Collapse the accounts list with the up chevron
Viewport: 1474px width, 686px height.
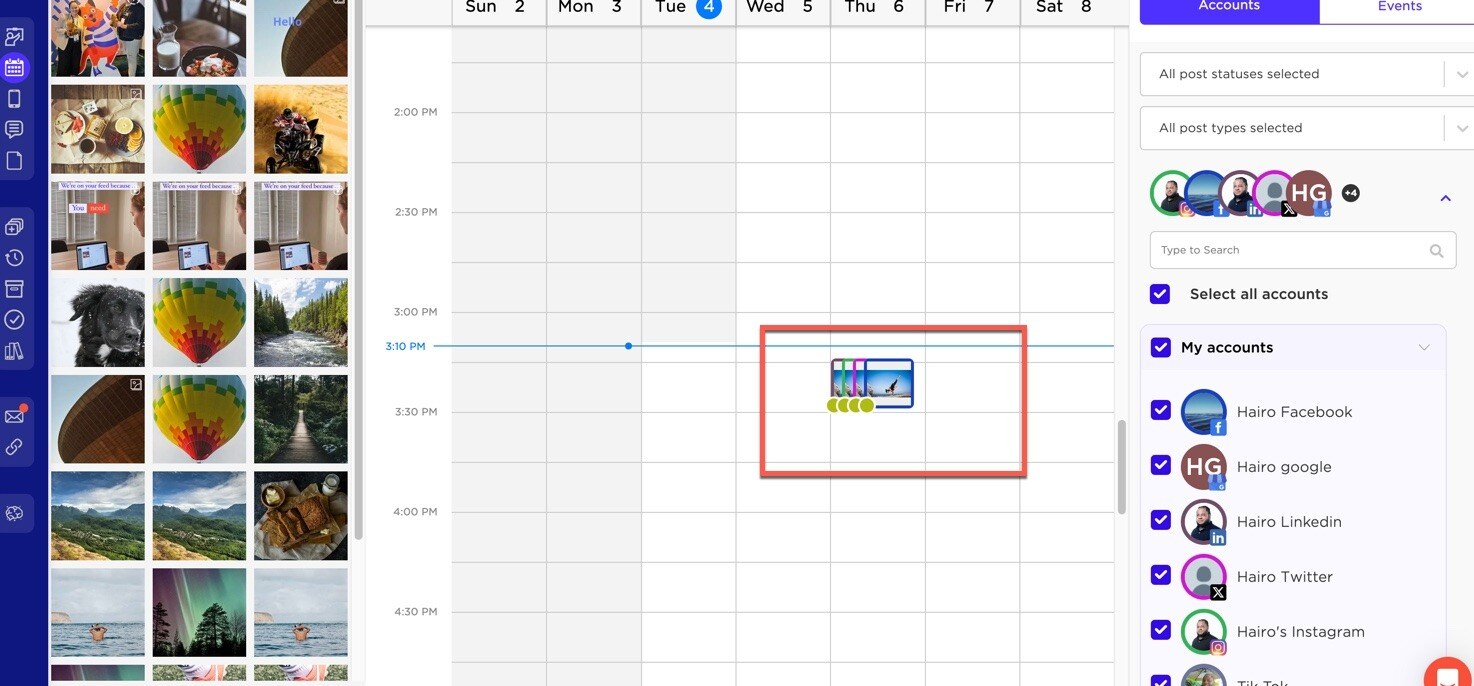(x=1445, y=198)
